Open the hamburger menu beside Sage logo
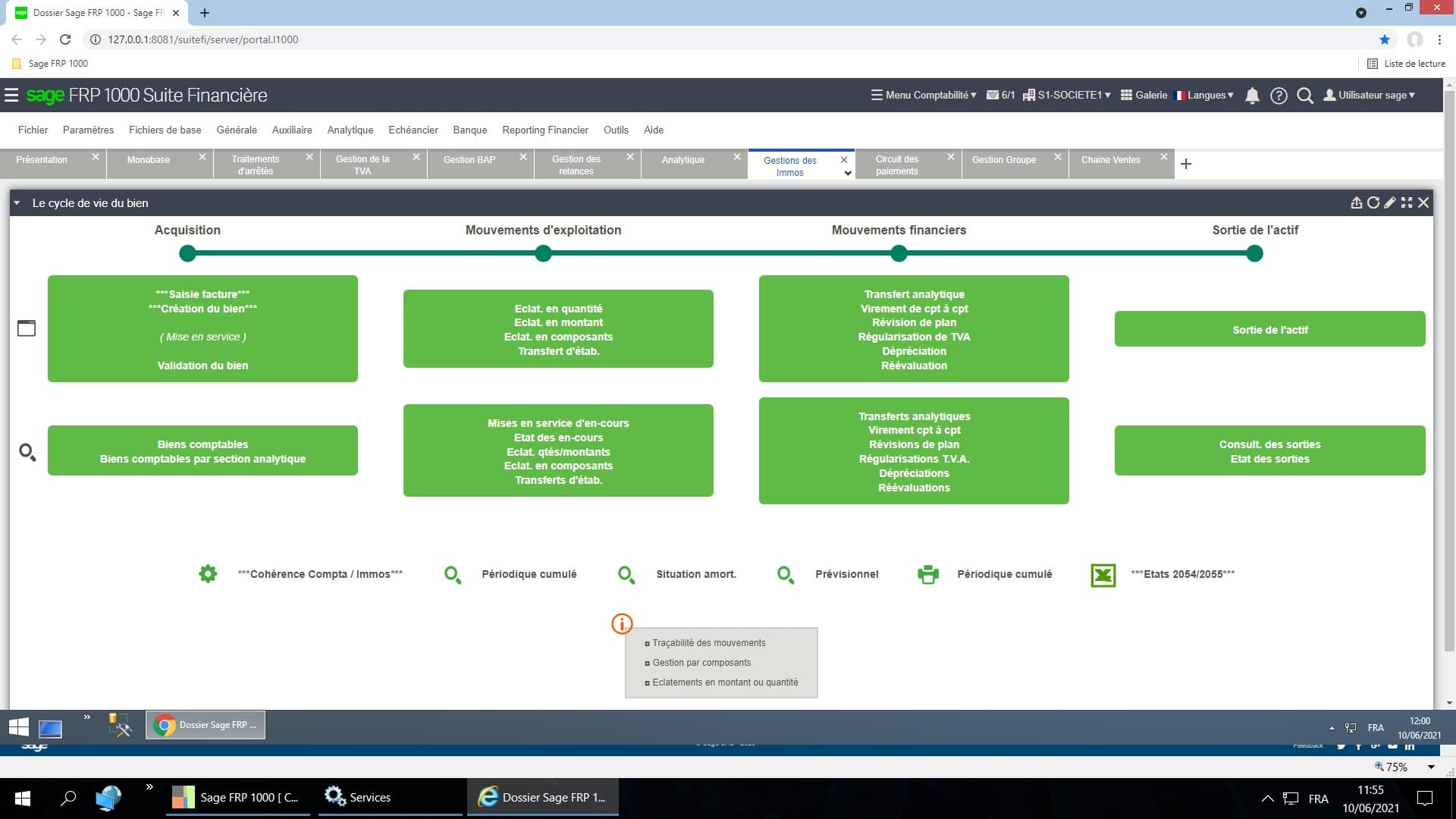Viewport: 1456px width, 819px height. coord(11,96)
